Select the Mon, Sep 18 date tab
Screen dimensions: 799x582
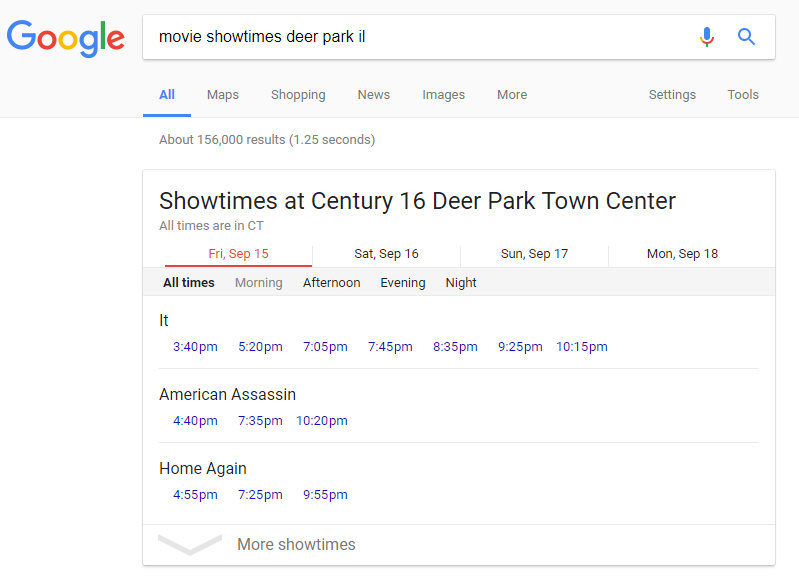pos(682,254)
